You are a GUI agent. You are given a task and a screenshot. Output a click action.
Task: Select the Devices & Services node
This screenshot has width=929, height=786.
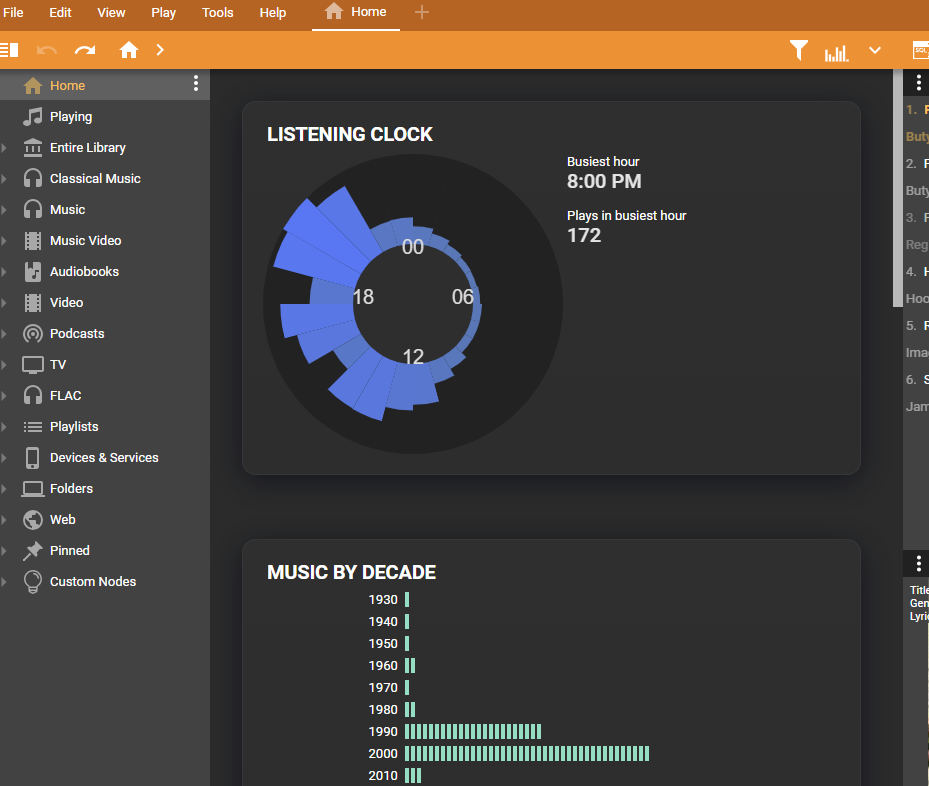pos(104,457)
